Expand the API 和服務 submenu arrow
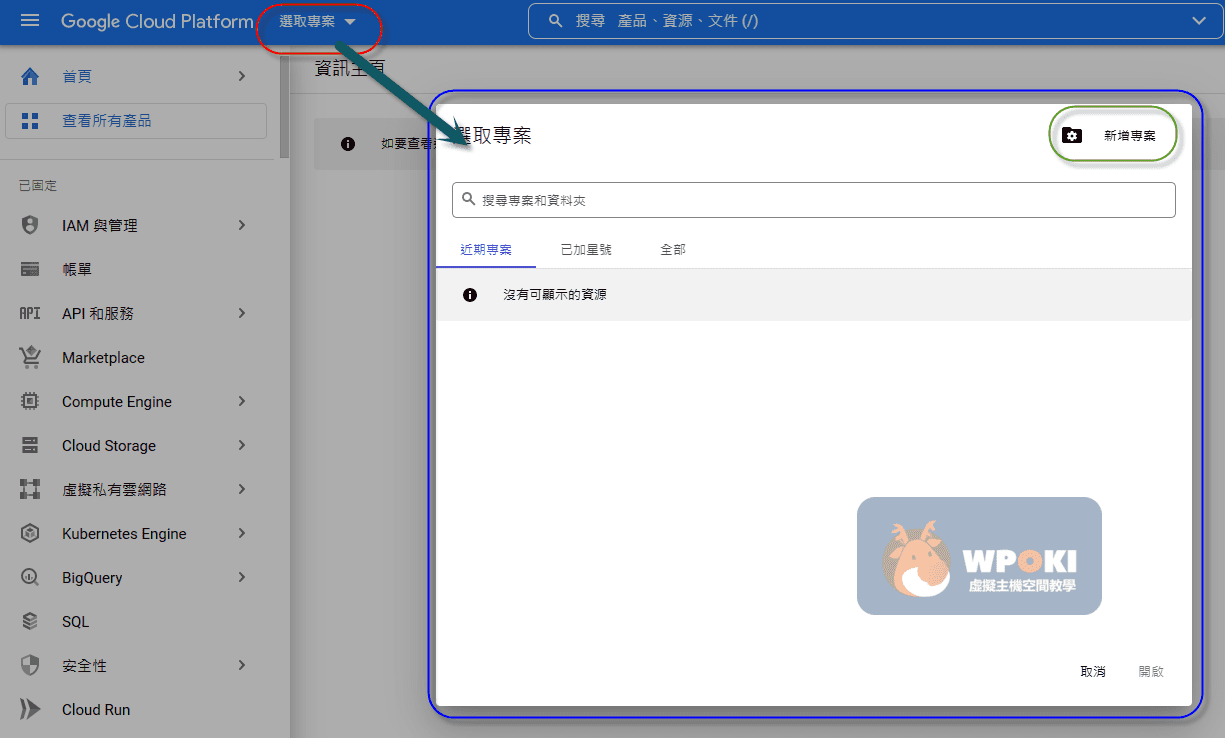Viewport: 1225px width, 738px height. tap(242, 313)
